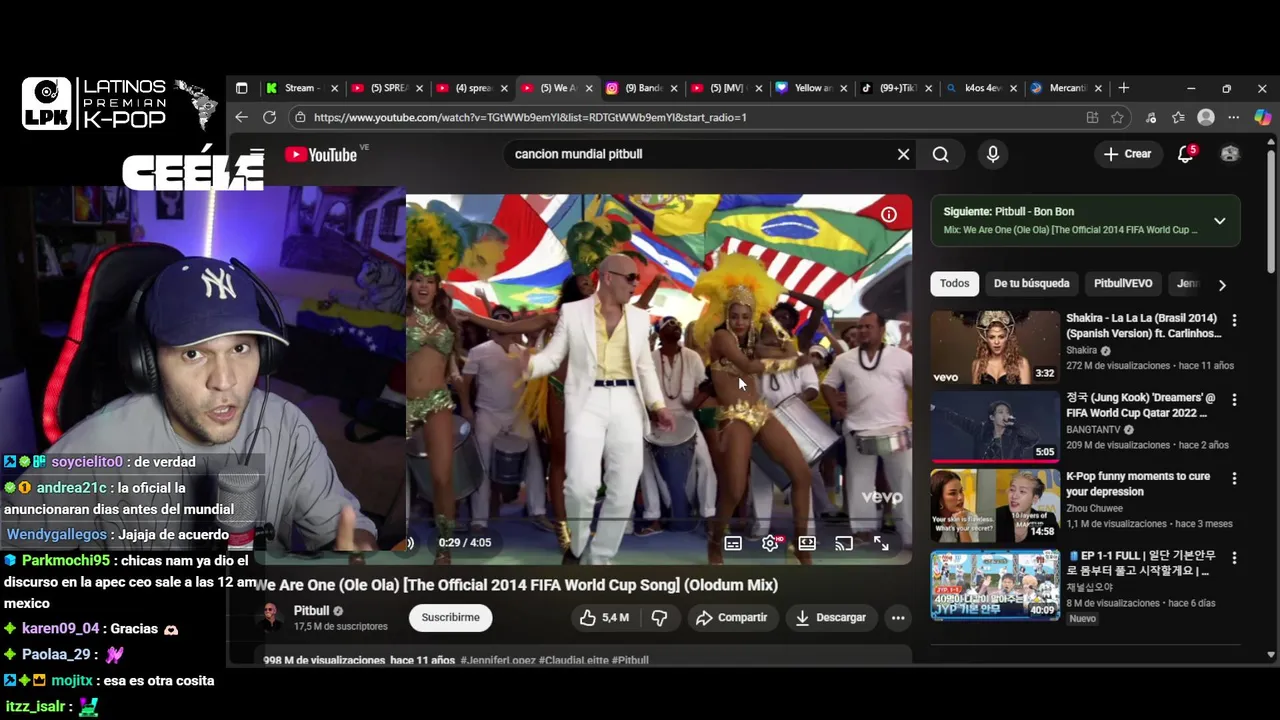Toggle theater mode for the video

(807, 543)
